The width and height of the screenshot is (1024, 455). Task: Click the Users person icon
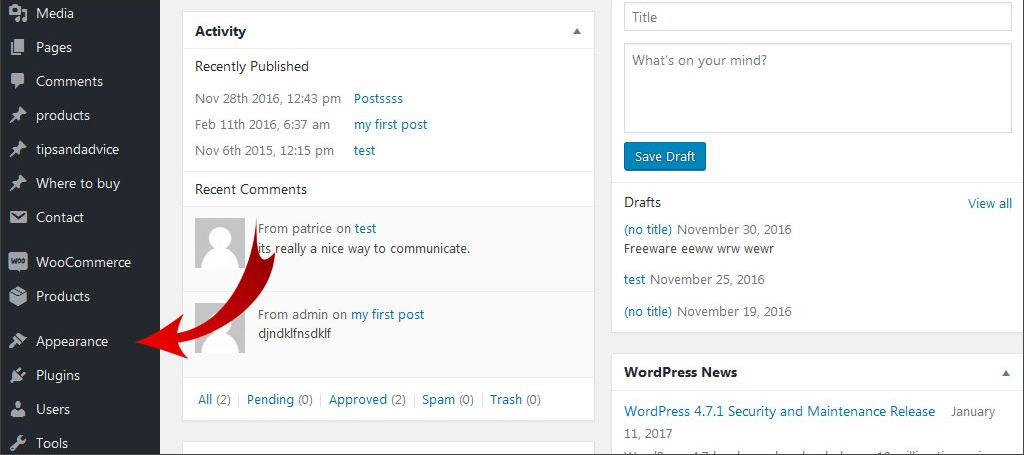17,409
